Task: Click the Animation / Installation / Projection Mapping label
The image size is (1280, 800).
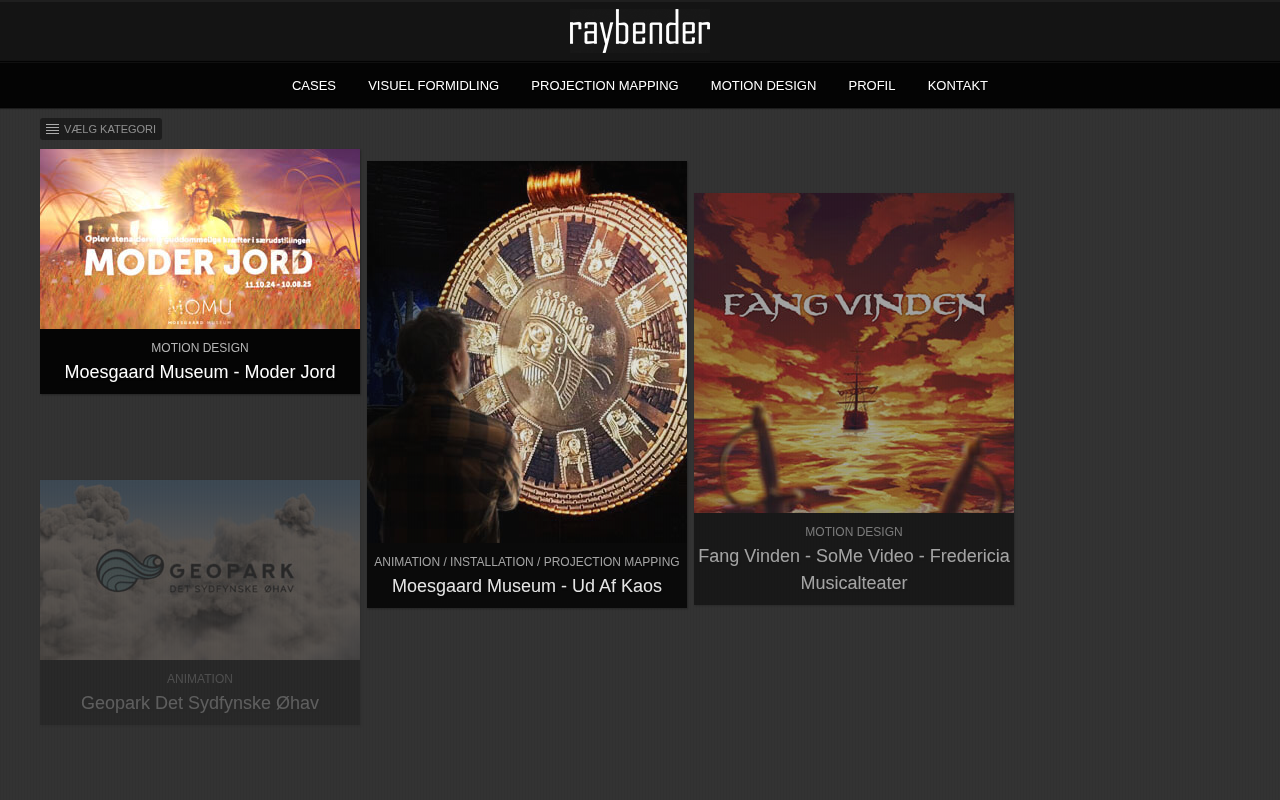Action: [x=527, y=562]
